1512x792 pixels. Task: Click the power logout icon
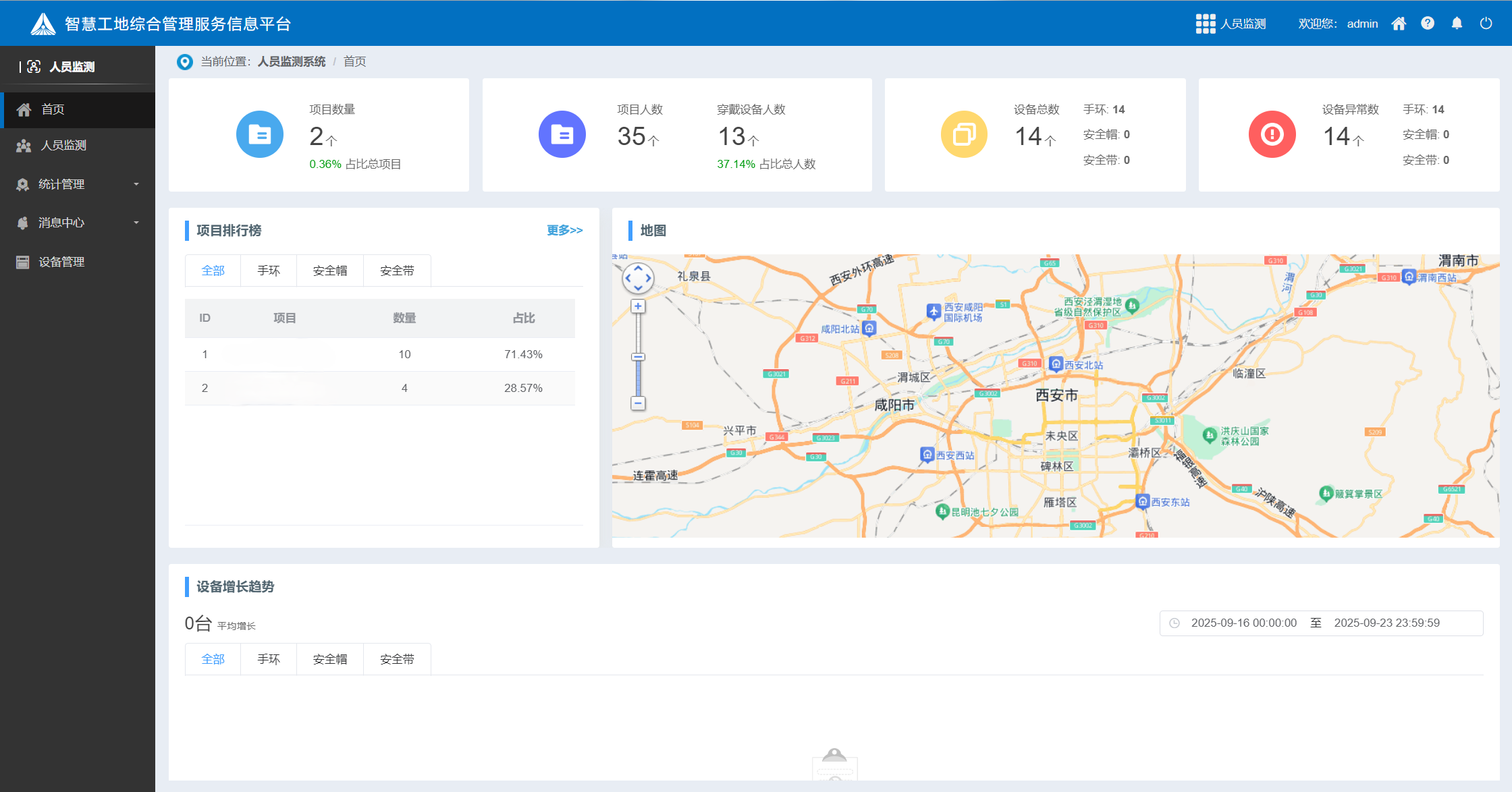pyautogui.click(x=1486, y=24)
